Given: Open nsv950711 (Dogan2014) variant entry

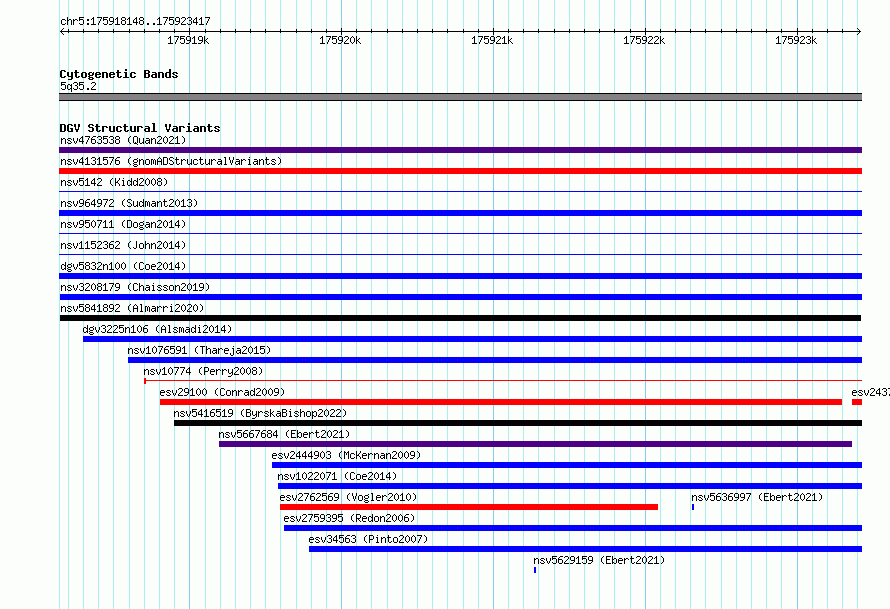Looking at the screenshot, I should (x=123, y=224).
